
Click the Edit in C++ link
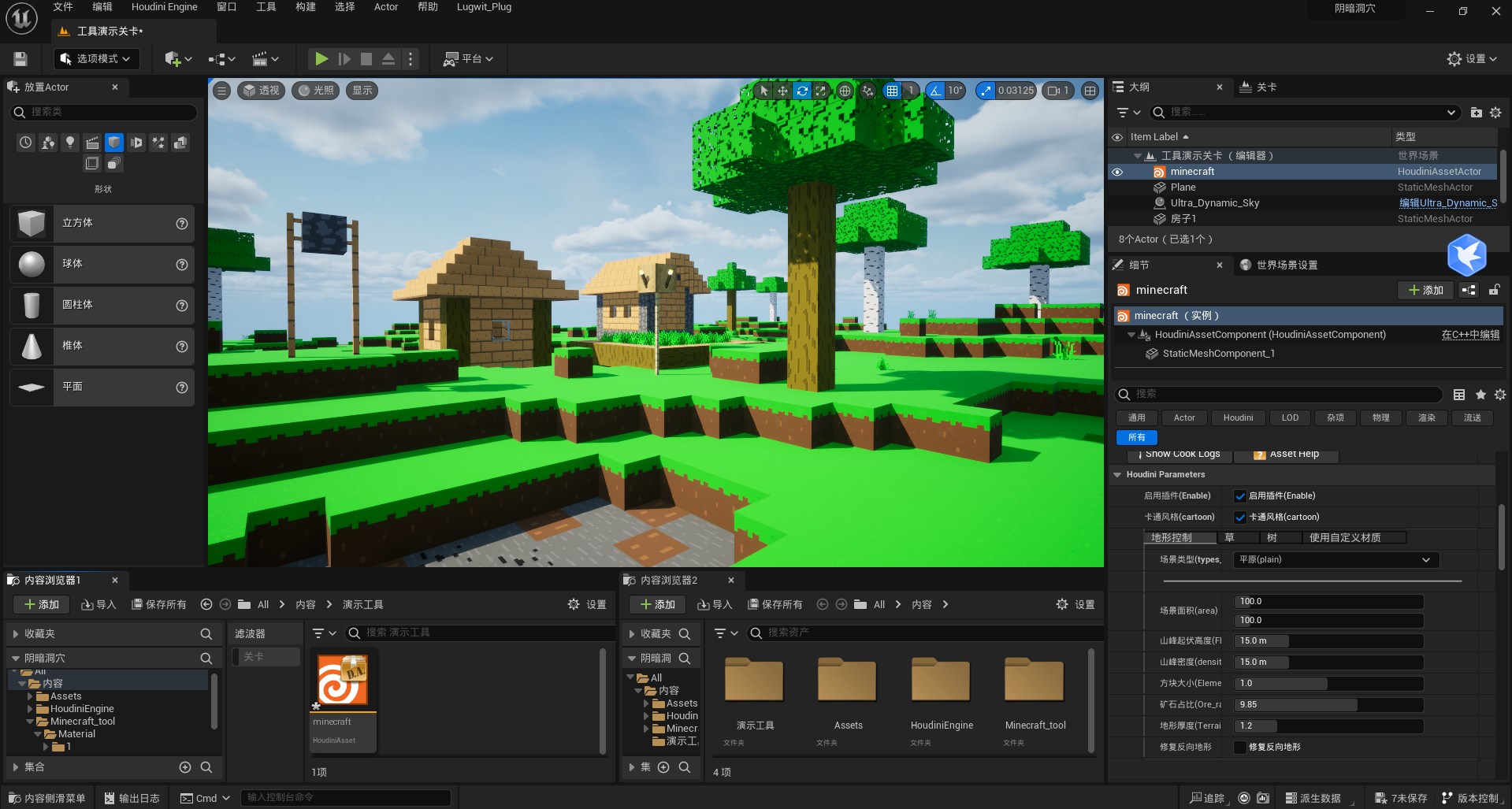[x=1470, y=335]
